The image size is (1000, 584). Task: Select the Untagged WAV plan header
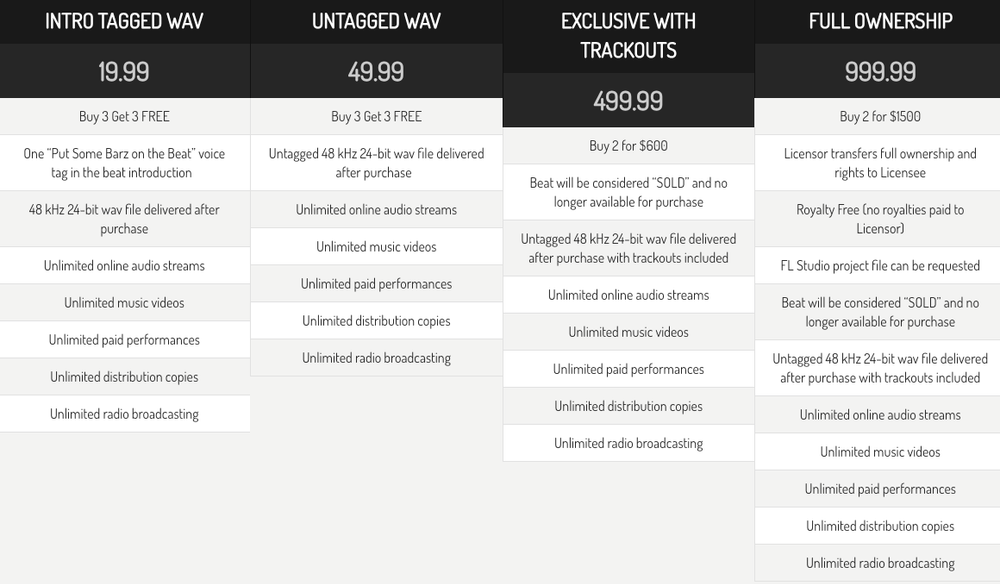376,21
